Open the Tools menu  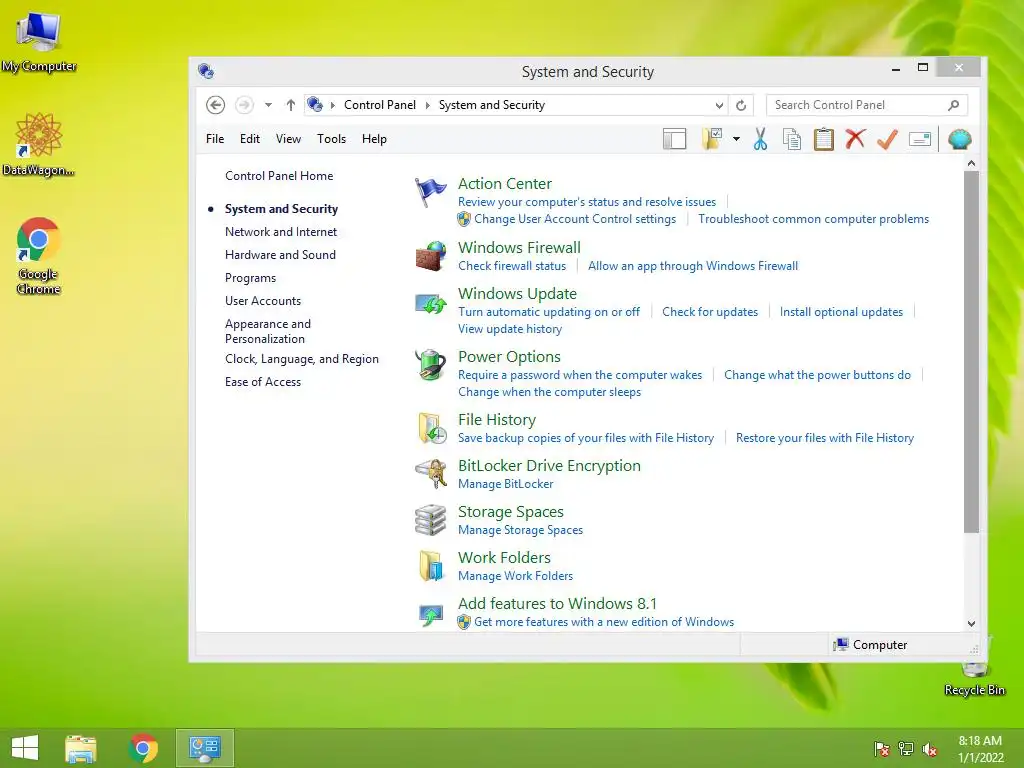pyautogui.click(x=331, y=139)
